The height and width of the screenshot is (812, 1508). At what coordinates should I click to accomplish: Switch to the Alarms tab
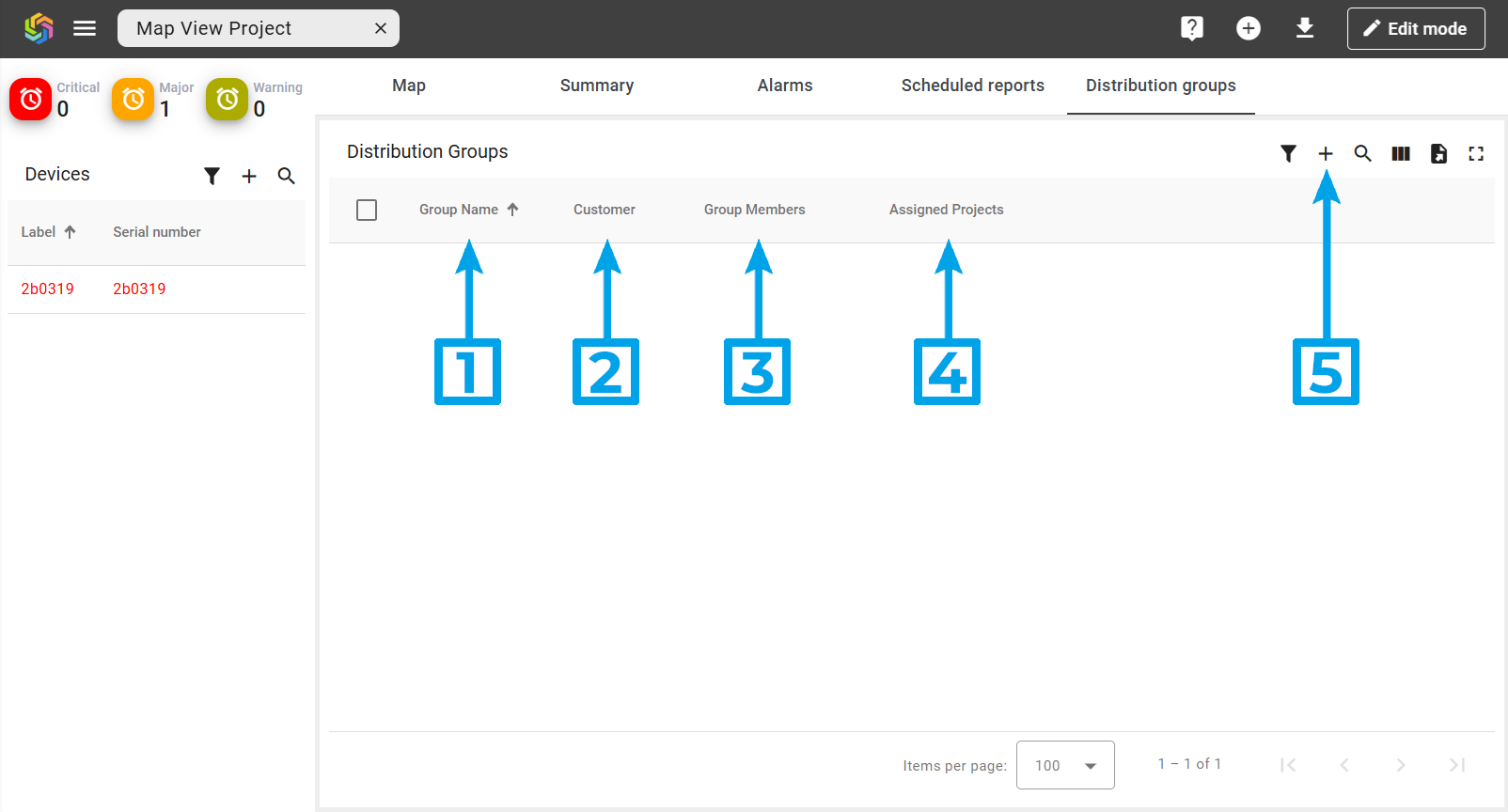tap(784, 86)
